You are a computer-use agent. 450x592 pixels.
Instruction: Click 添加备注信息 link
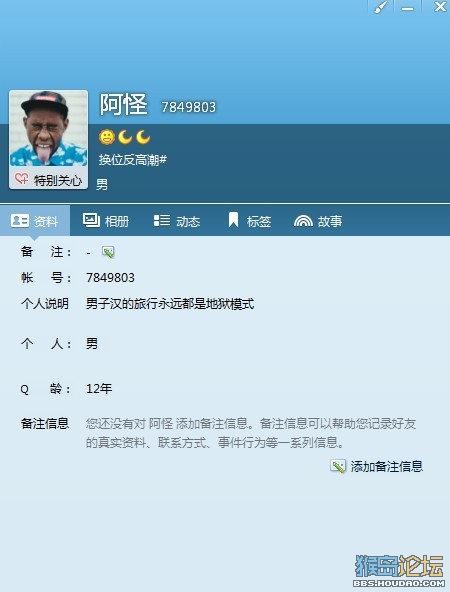(x=387, y=467)
